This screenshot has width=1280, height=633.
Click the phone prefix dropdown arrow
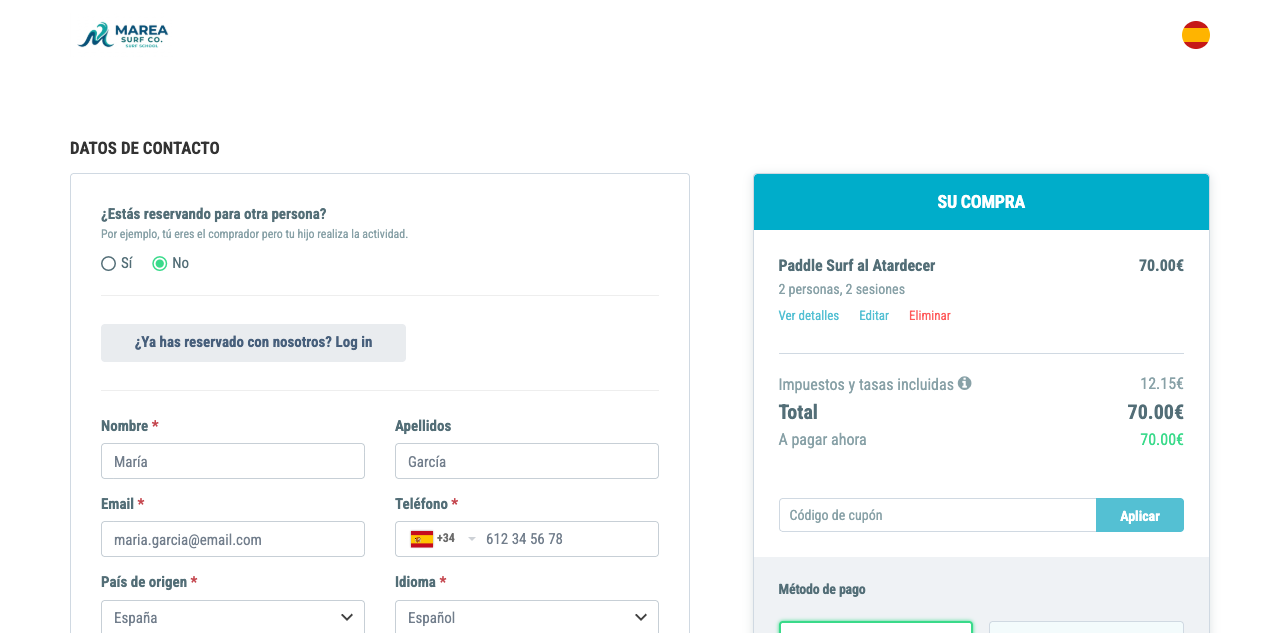tap(472, 539)
